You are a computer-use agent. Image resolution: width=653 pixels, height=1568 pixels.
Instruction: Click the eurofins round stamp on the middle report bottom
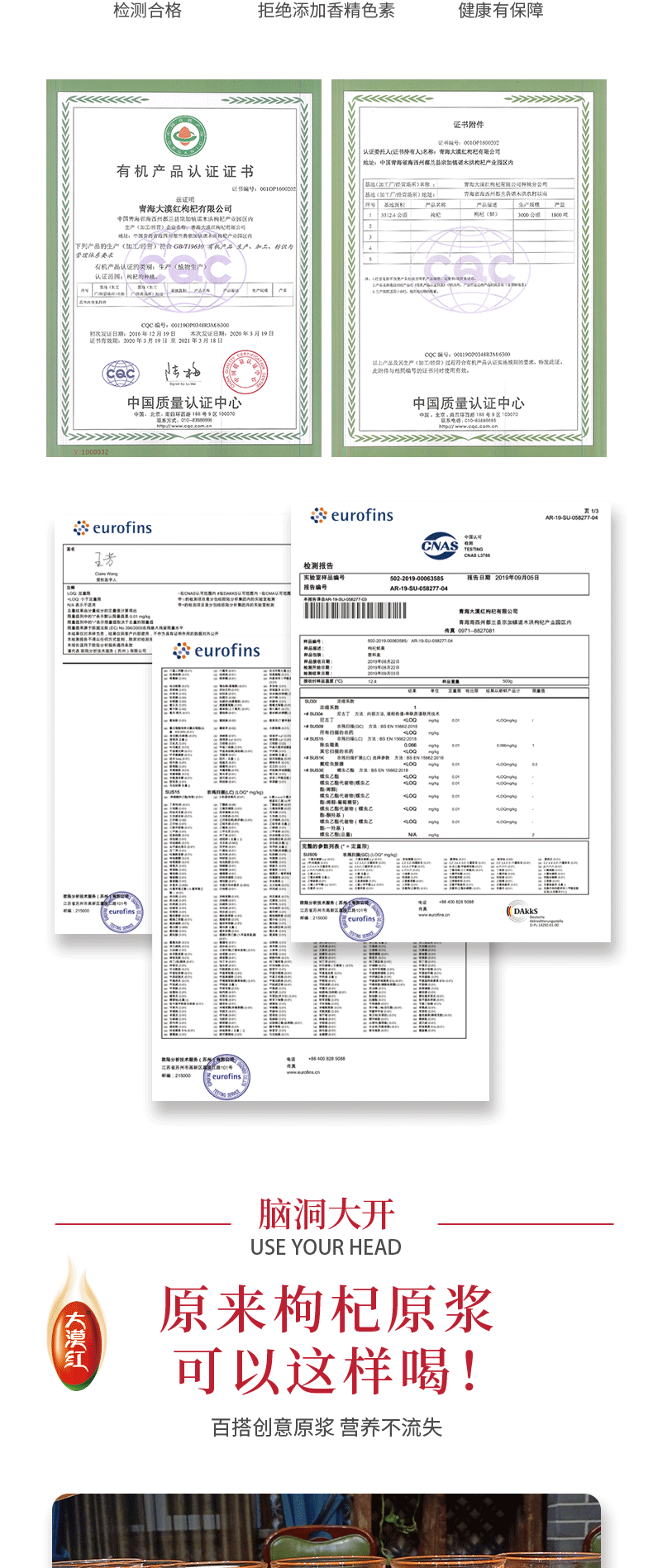coord(226,1076)
